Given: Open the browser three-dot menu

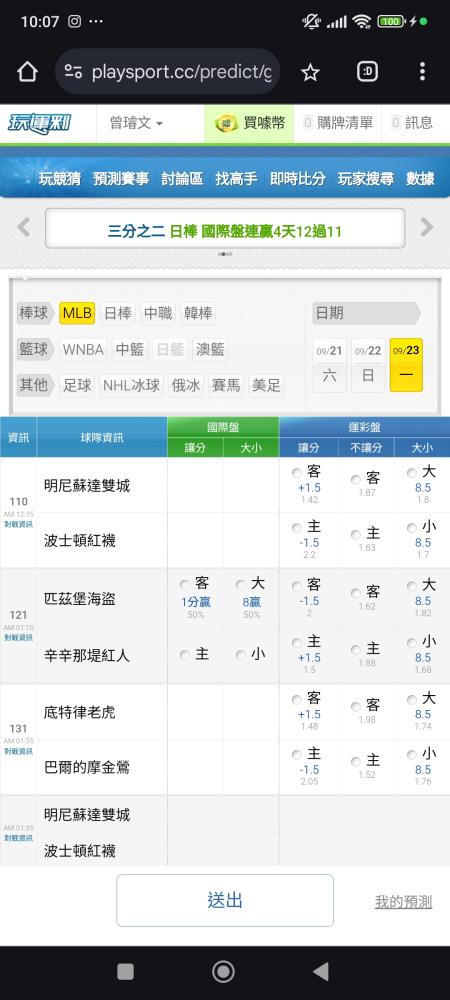Looking at the screenshot, I should [422, 71].
